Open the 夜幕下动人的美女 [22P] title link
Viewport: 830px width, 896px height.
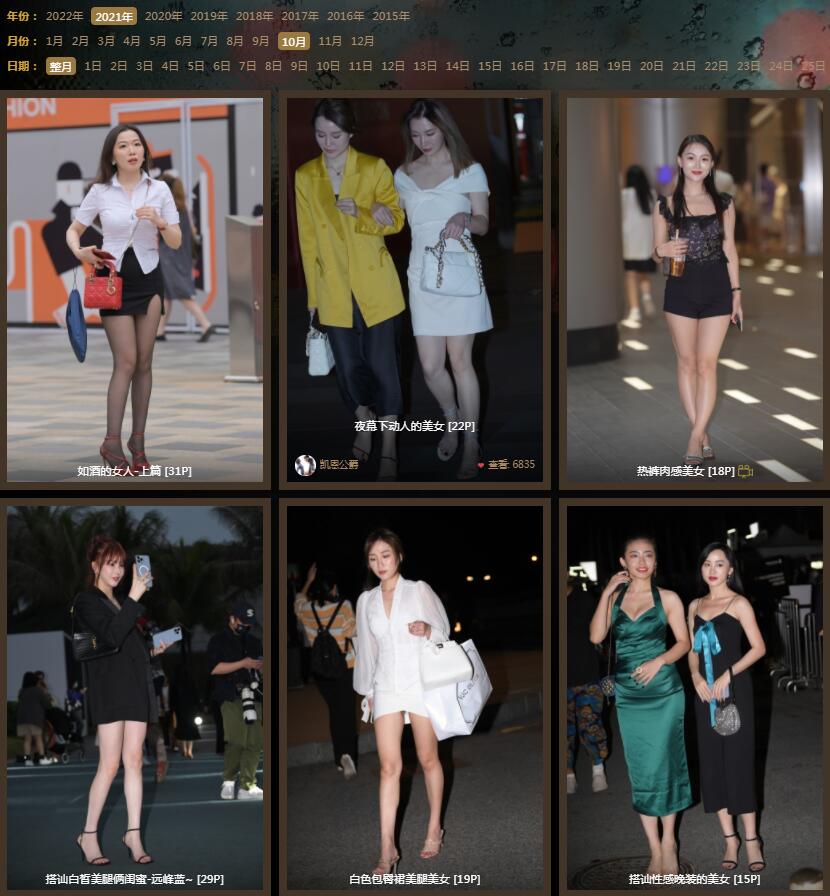click(414, 426)
